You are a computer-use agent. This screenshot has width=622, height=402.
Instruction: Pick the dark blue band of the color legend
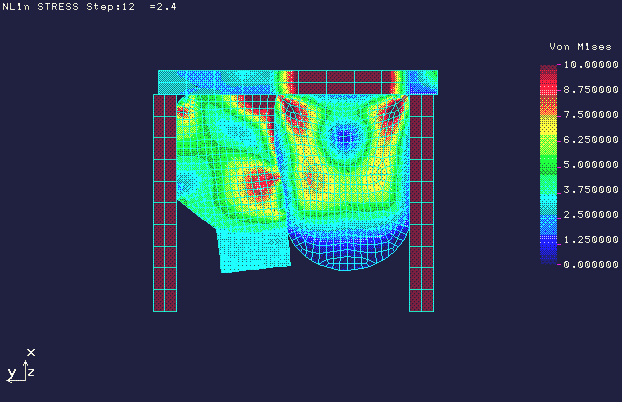(548, 253)
